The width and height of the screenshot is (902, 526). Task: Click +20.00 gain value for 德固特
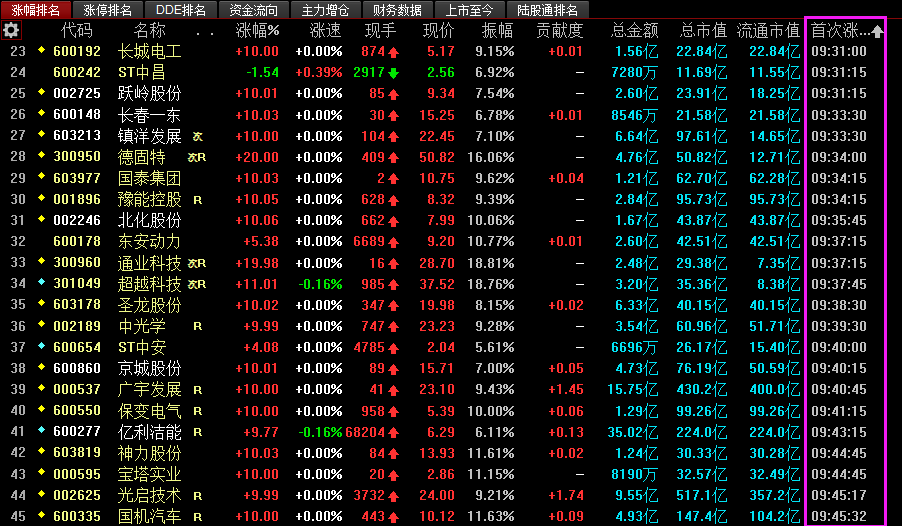[257, 157]
